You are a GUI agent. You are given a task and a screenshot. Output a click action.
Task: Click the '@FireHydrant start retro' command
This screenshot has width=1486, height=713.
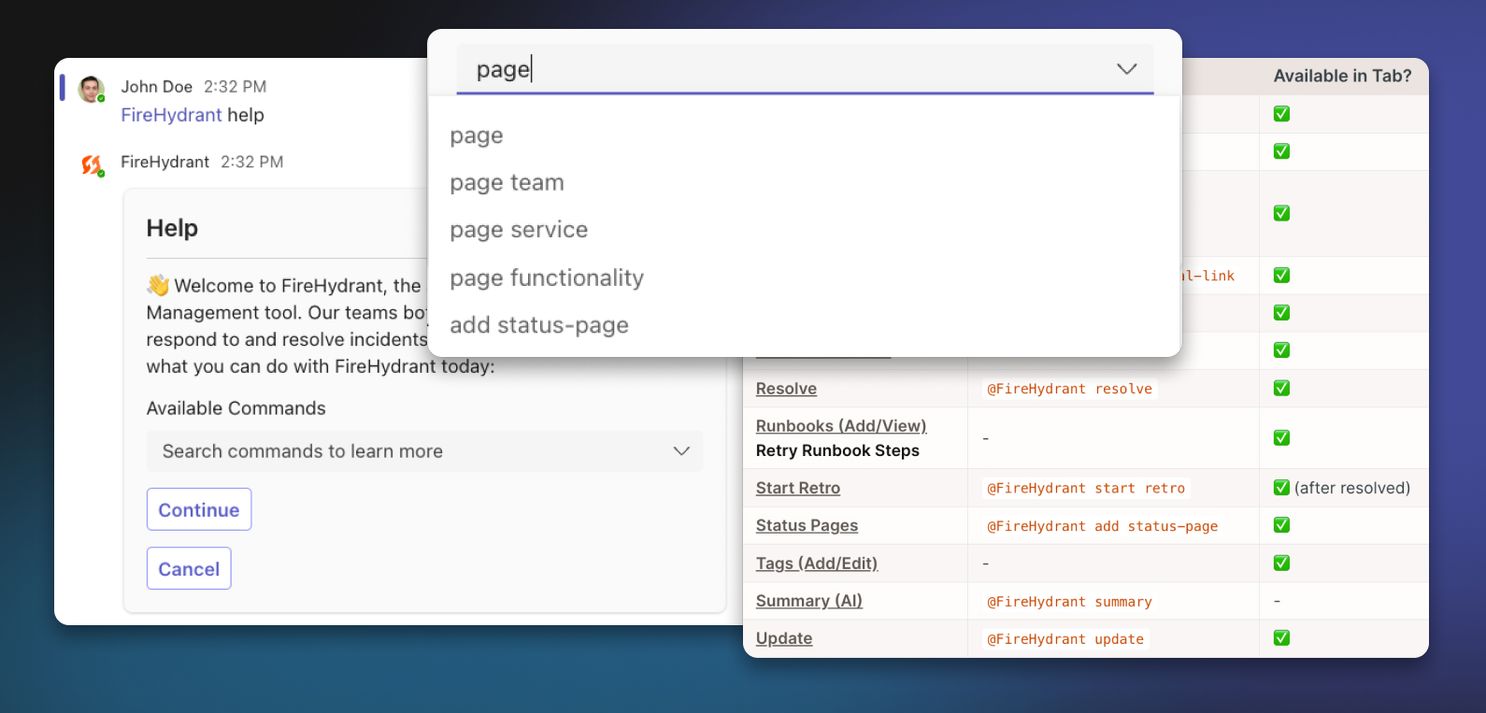1086,488
